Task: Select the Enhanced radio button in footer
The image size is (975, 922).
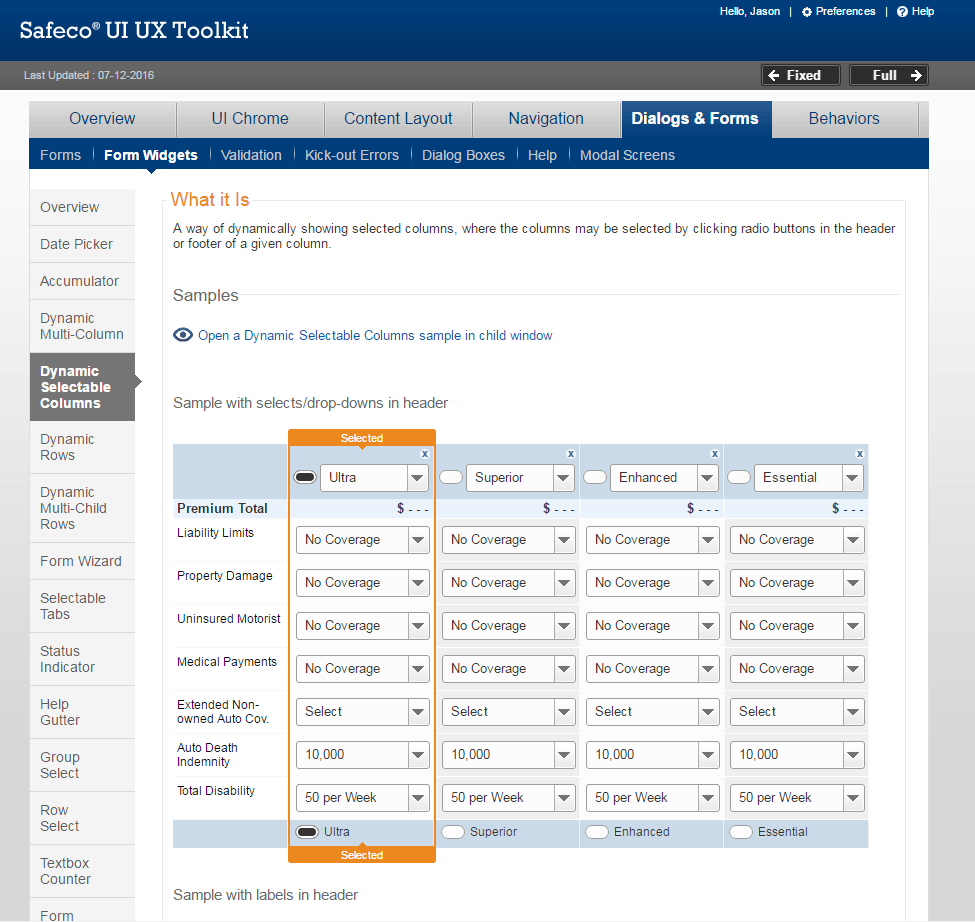Action: [x=597, y=832]
